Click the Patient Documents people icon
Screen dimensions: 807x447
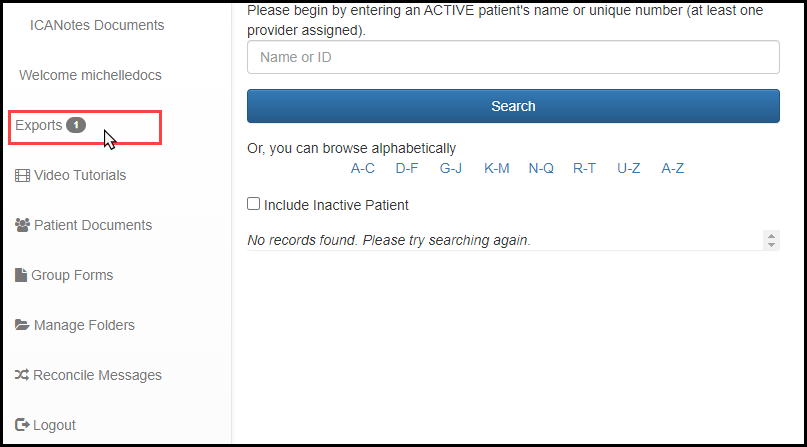[22, 225]
